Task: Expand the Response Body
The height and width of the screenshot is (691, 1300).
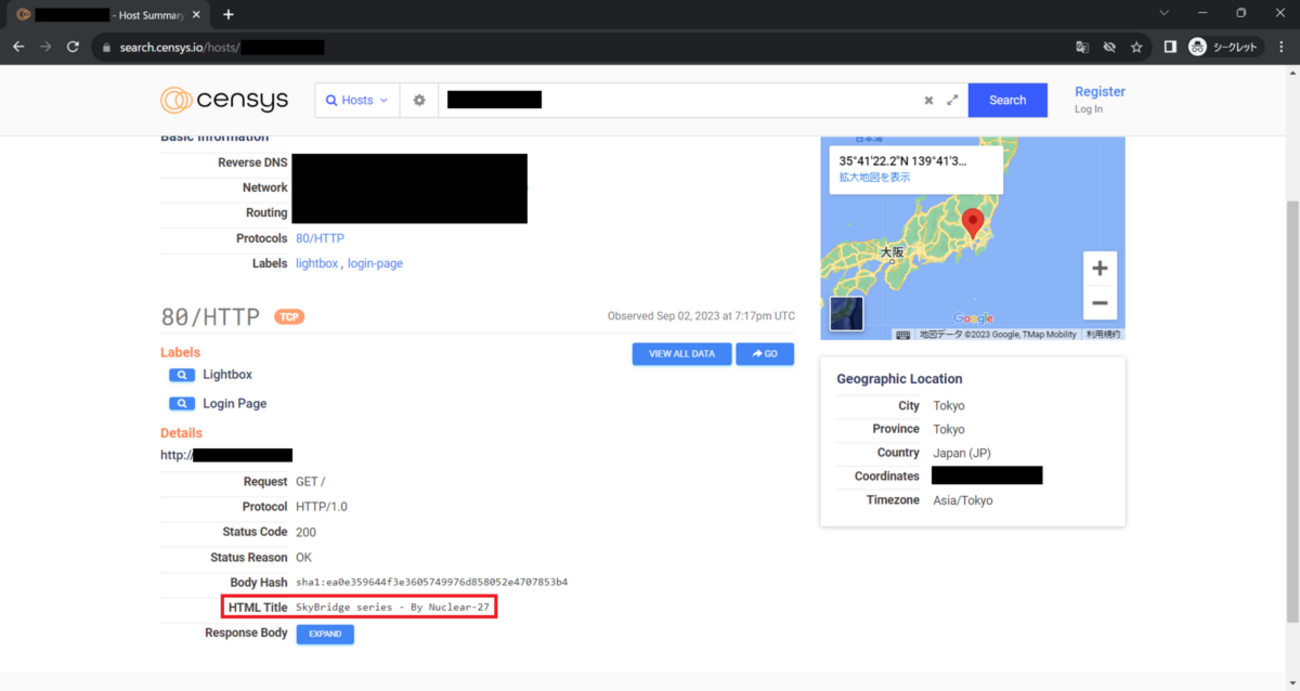Action: 325,634
